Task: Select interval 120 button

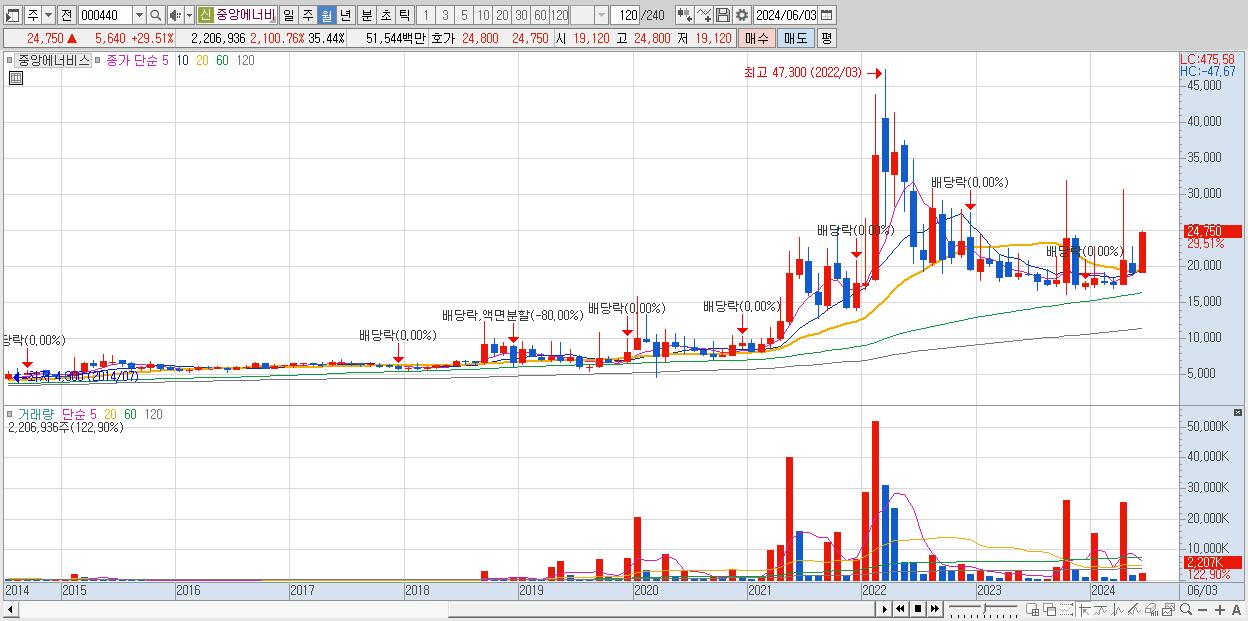Action: pos(559,15)
